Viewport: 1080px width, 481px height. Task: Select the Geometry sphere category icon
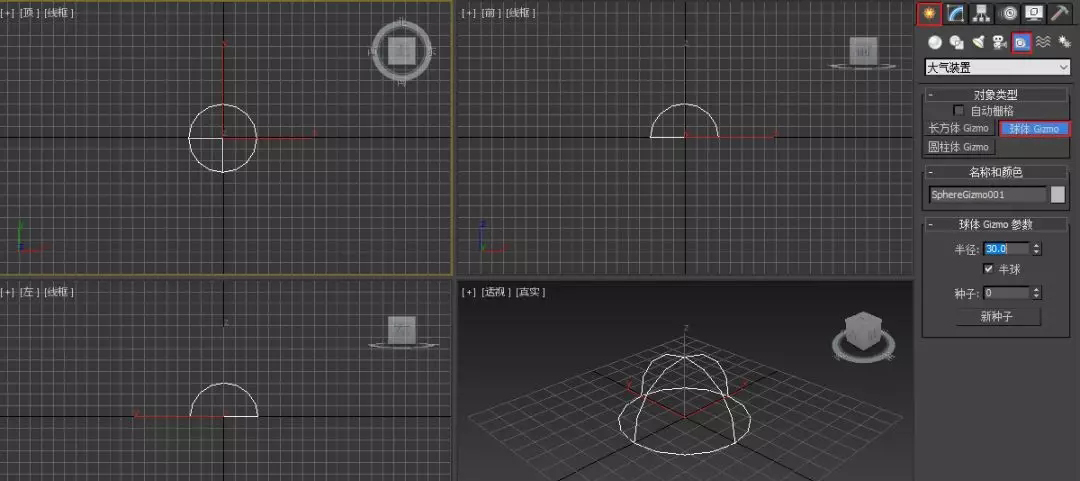(935, 43)
